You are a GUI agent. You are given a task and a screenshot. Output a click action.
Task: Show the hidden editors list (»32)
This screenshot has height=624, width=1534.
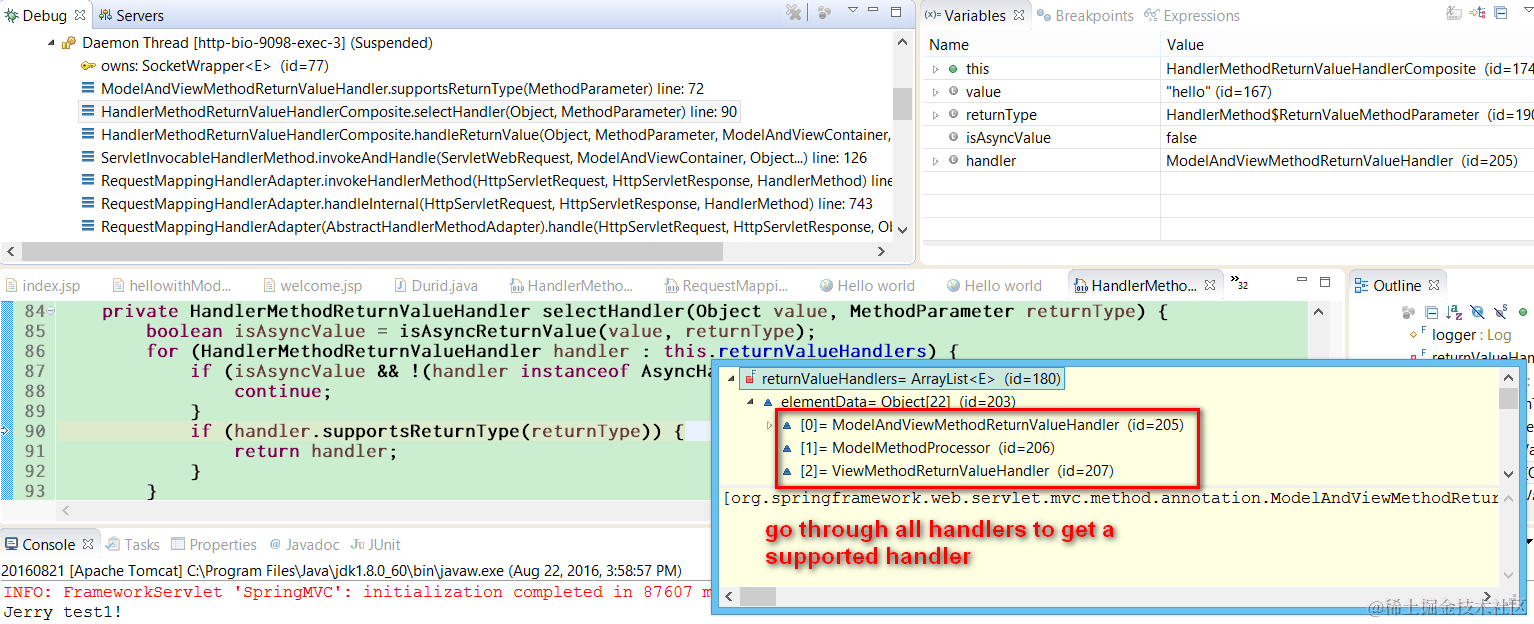click(x=1240, y=282)
